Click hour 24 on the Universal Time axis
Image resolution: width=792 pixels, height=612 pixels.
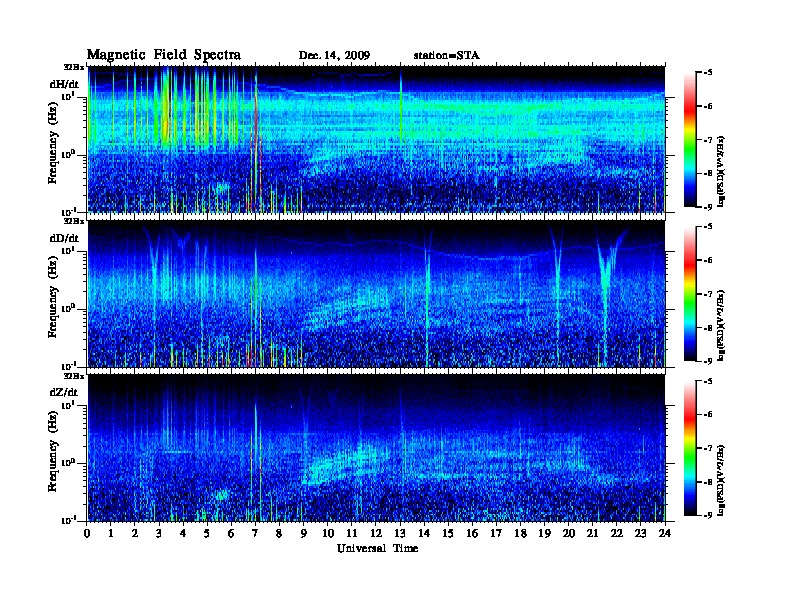pos(665,533)
